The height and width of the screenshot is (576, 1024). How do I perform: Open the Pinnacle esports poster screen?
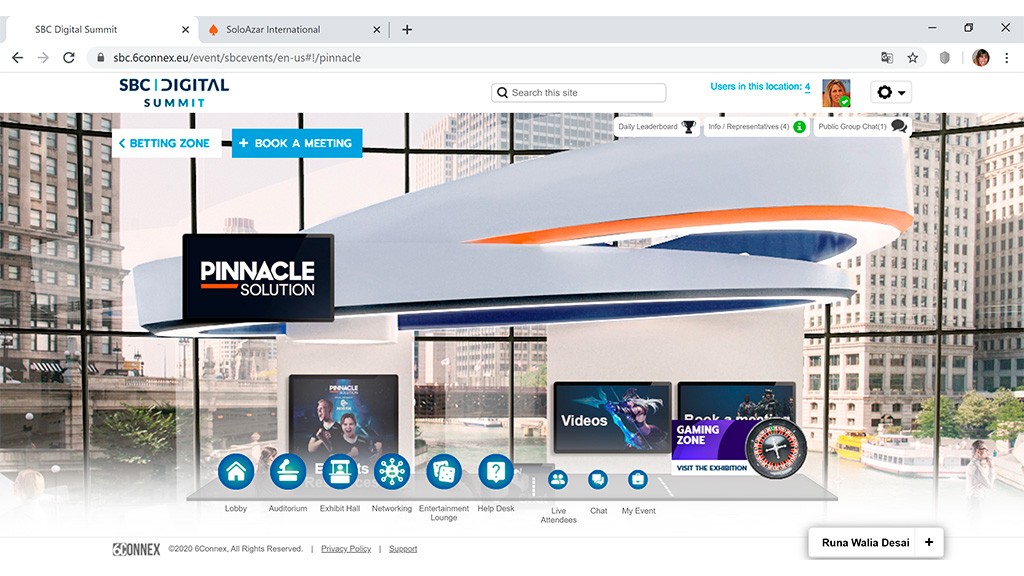(344, 415)
